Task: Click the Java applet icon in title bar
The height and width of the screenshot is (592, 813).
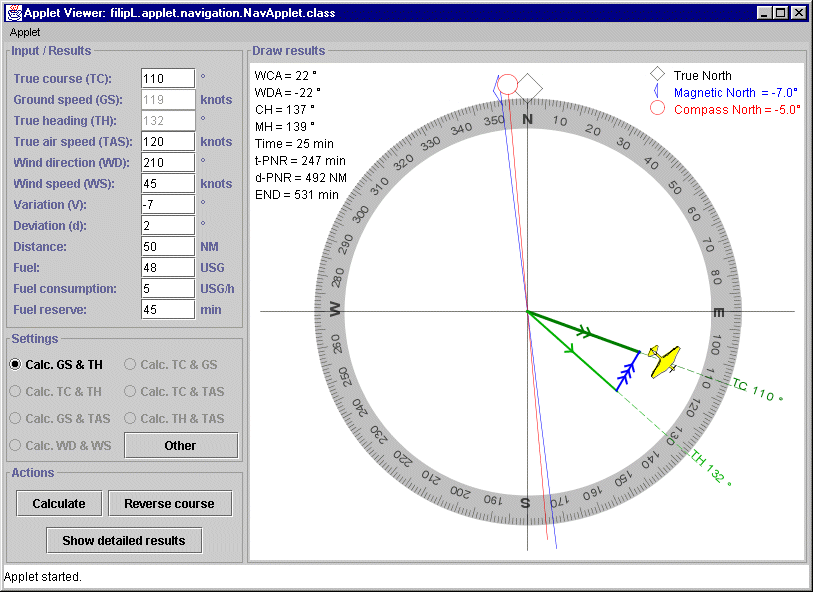Action: pos(13,13)
